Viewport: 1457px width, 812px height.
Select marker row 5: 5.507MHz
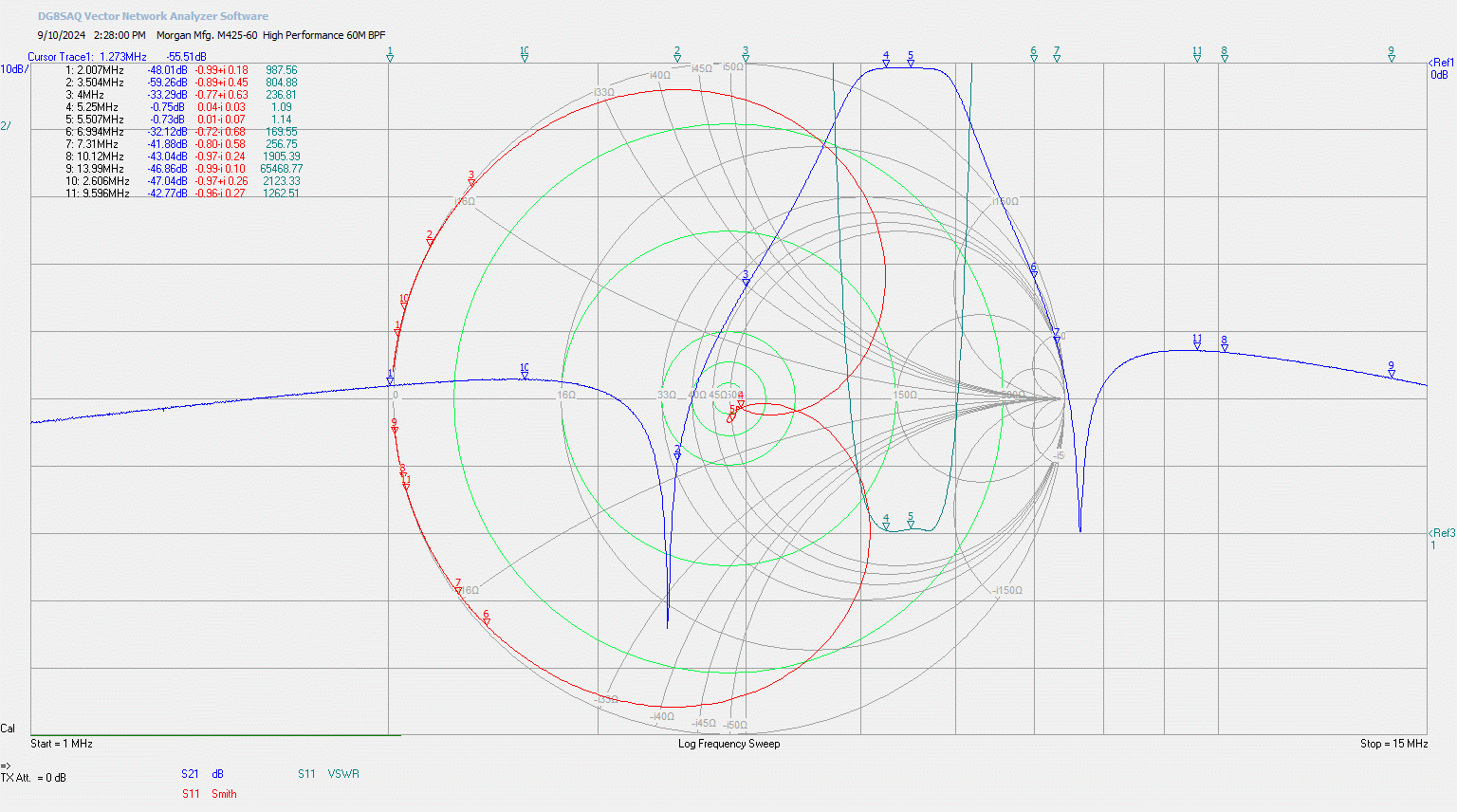coord(179,120)
